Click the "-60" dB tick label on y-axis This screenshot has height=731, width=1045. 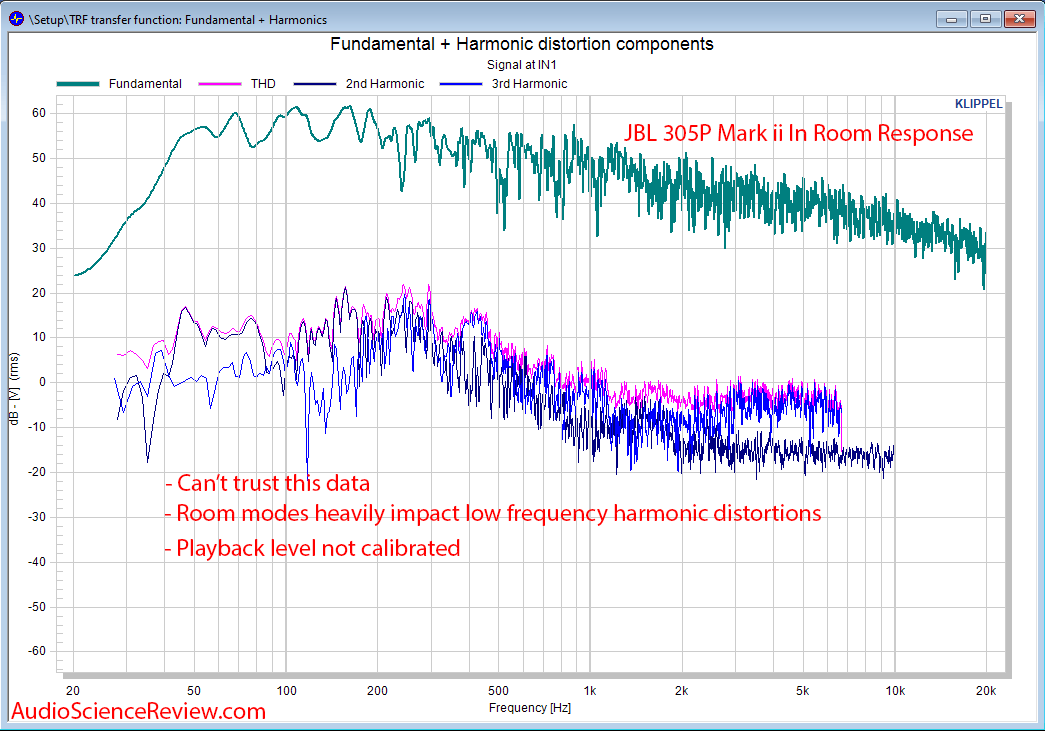[x=37, y=652]
